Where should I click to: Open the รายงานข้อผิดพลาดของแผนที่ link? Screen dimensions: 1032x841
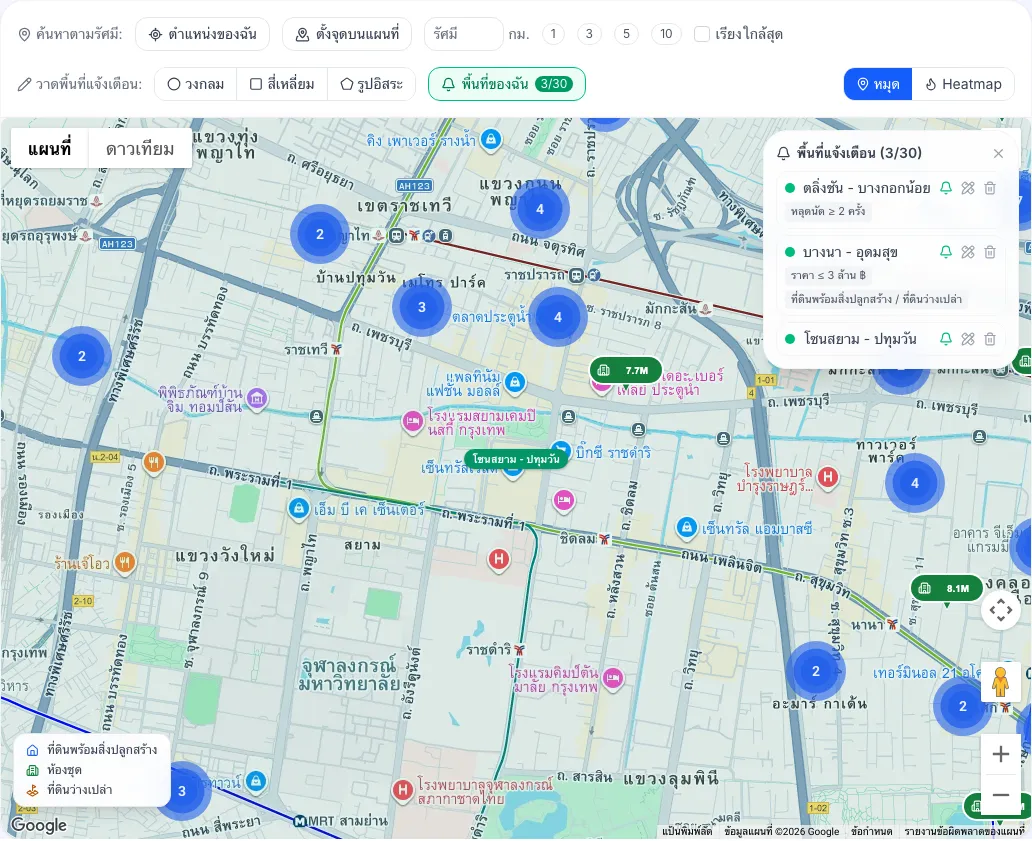tap(964, 832)
